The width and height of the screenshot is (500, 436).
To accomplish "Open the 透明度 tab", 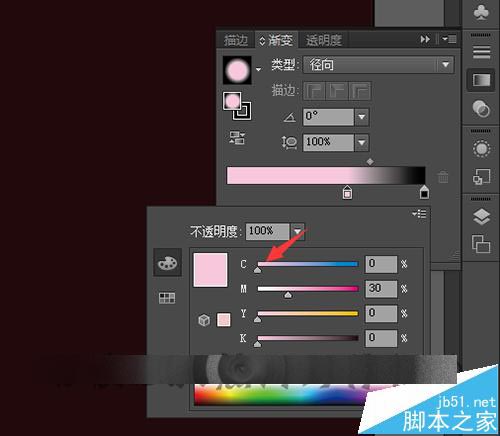I will coord(324,40).
